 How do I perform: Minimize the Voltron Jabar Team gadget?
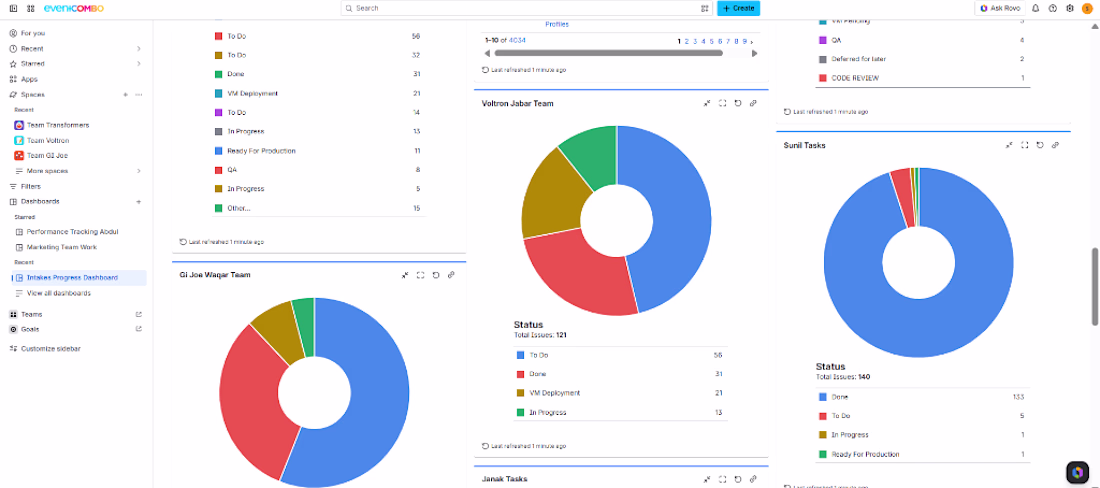[x=707, y=103]
